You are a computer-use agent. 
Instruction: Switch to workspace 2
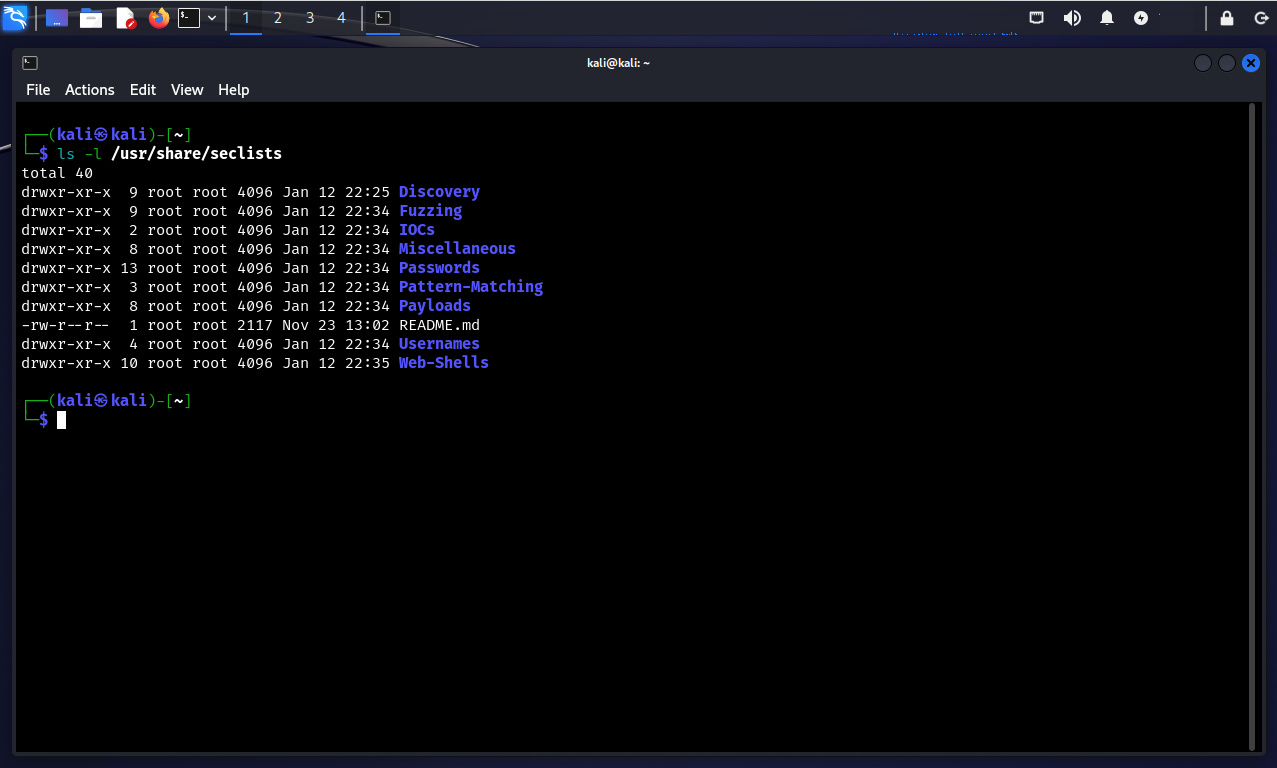(x=278, y=18)
